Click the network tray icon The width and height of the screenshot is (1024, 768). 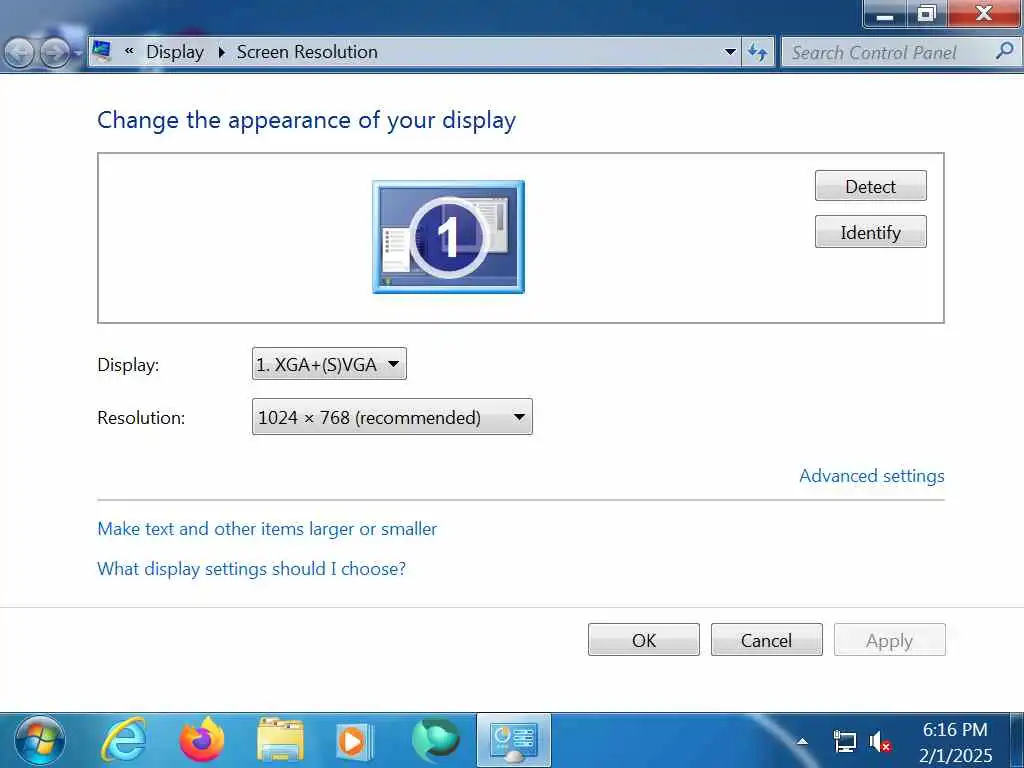tap(845, 742)
